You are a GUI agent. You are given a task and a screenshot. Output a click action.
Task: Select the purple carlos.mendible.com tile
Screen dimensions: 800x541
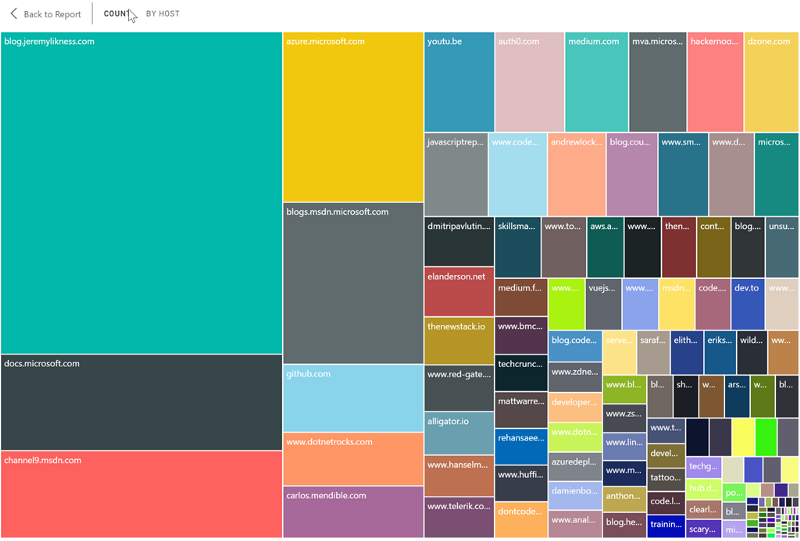353,512
